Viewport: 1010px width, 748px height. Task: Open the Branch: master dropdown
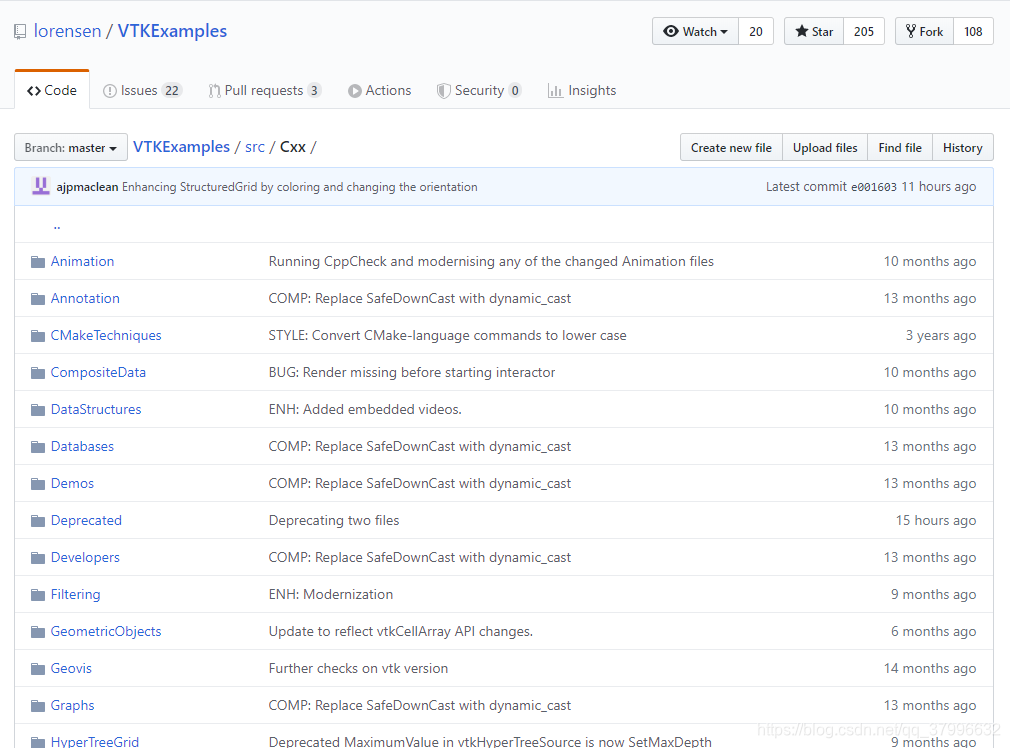click(70, 146)
